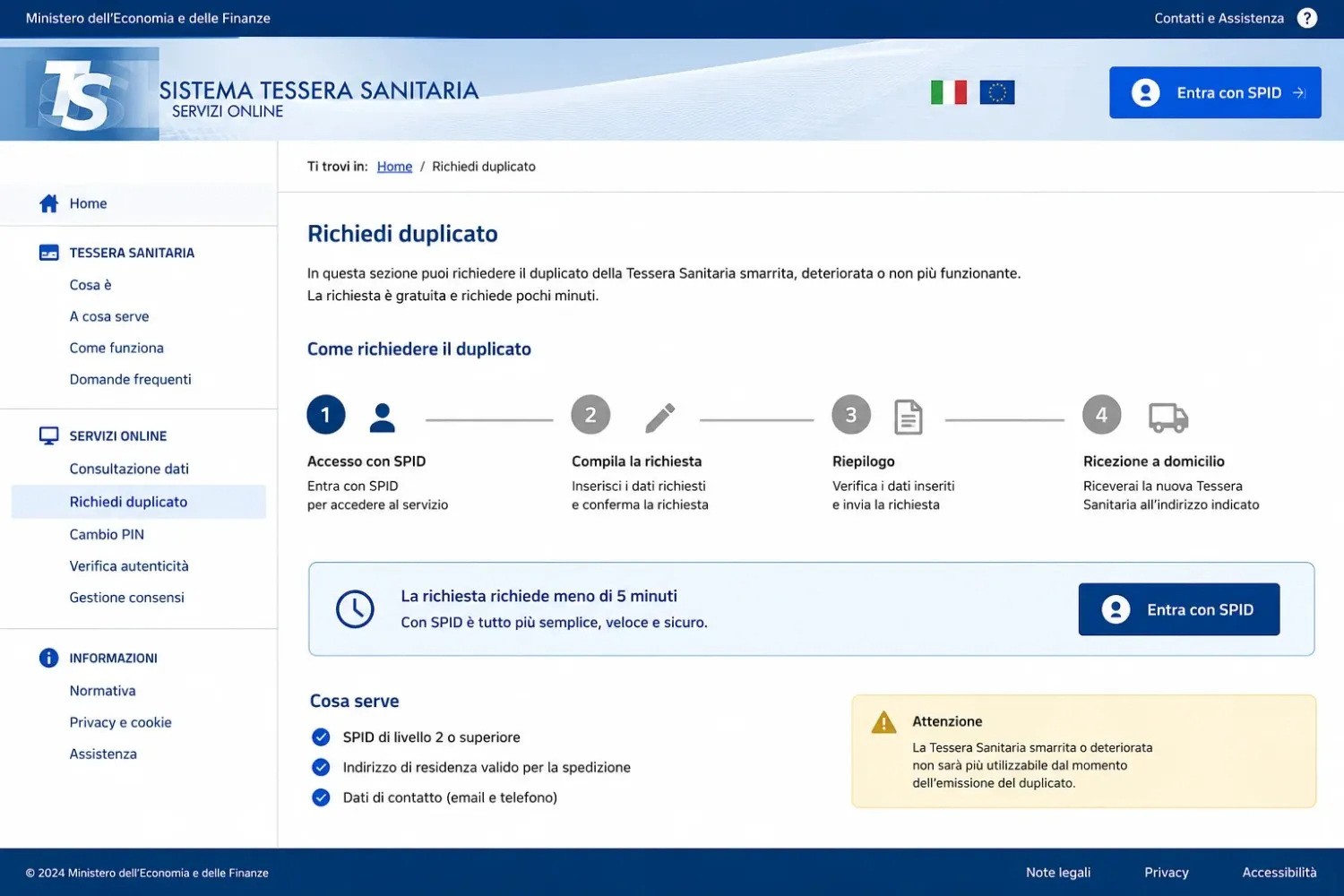Select the Italian flag language icon
1344x896 pixels.
949,92
